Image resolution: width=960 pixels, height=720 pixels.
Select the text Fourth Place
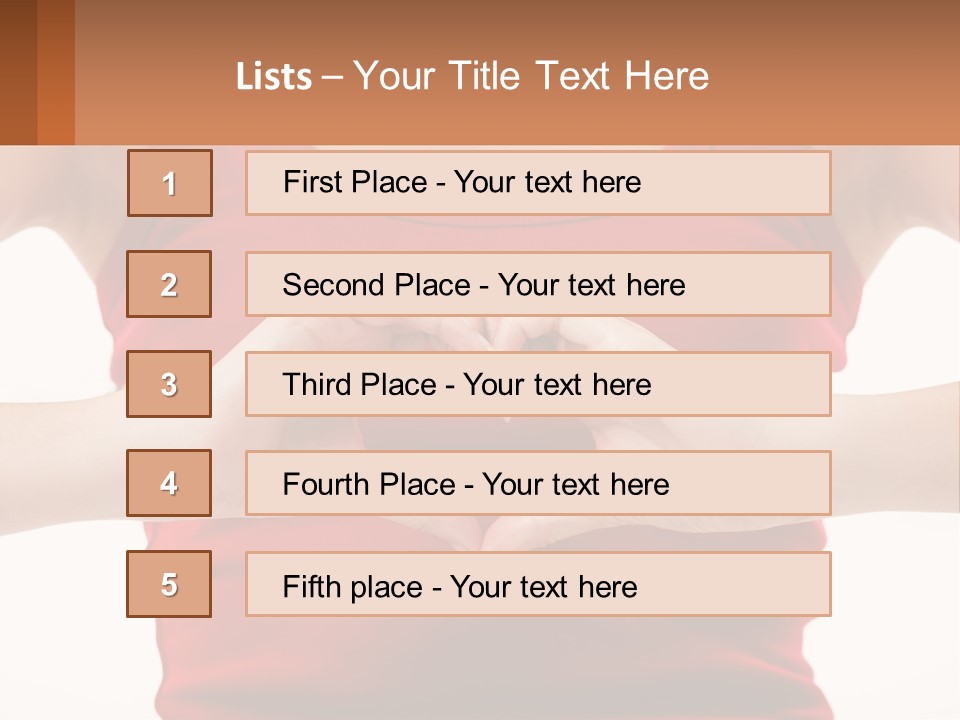(369, 484)
